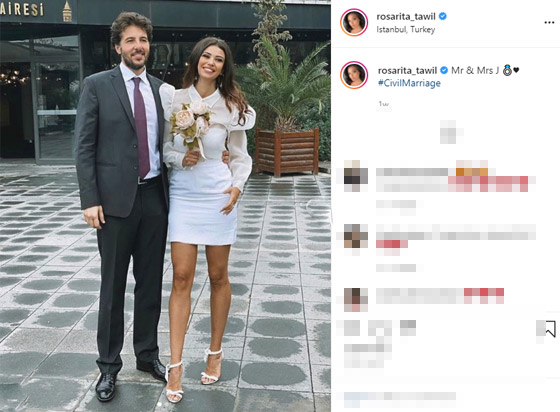The height and width of the screenshot is (412, 560).
Task: Click the blurred like heart icon
Action: click(x=352, y=328)
